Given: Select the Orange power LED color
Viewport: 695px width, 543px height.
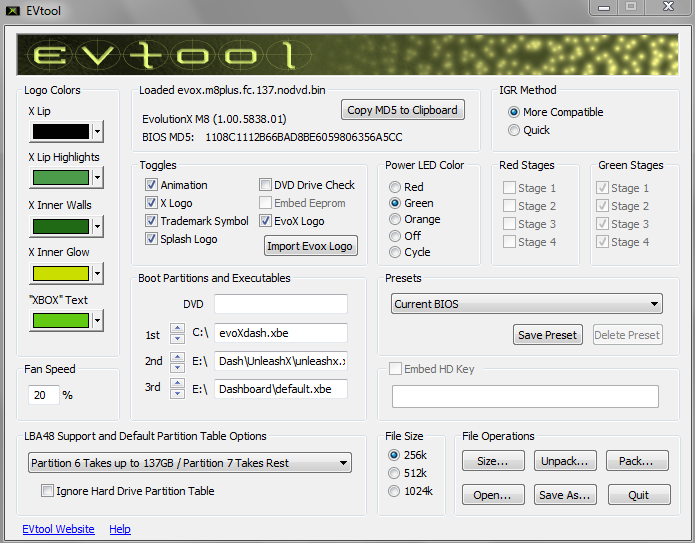Looking at the screenshot, I should (396, 219).
